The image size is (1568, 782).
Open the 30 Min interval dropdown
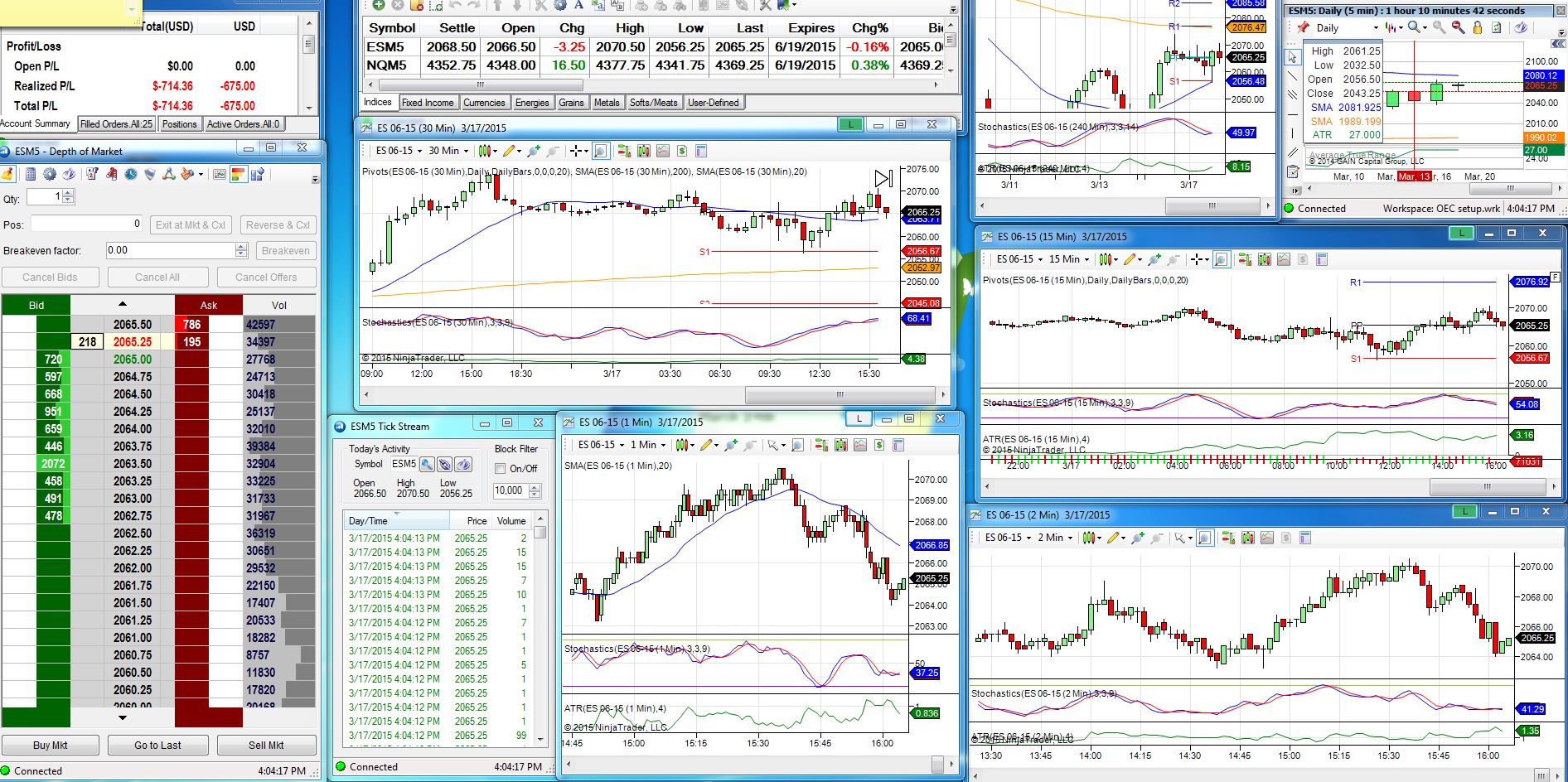[448, 151]
